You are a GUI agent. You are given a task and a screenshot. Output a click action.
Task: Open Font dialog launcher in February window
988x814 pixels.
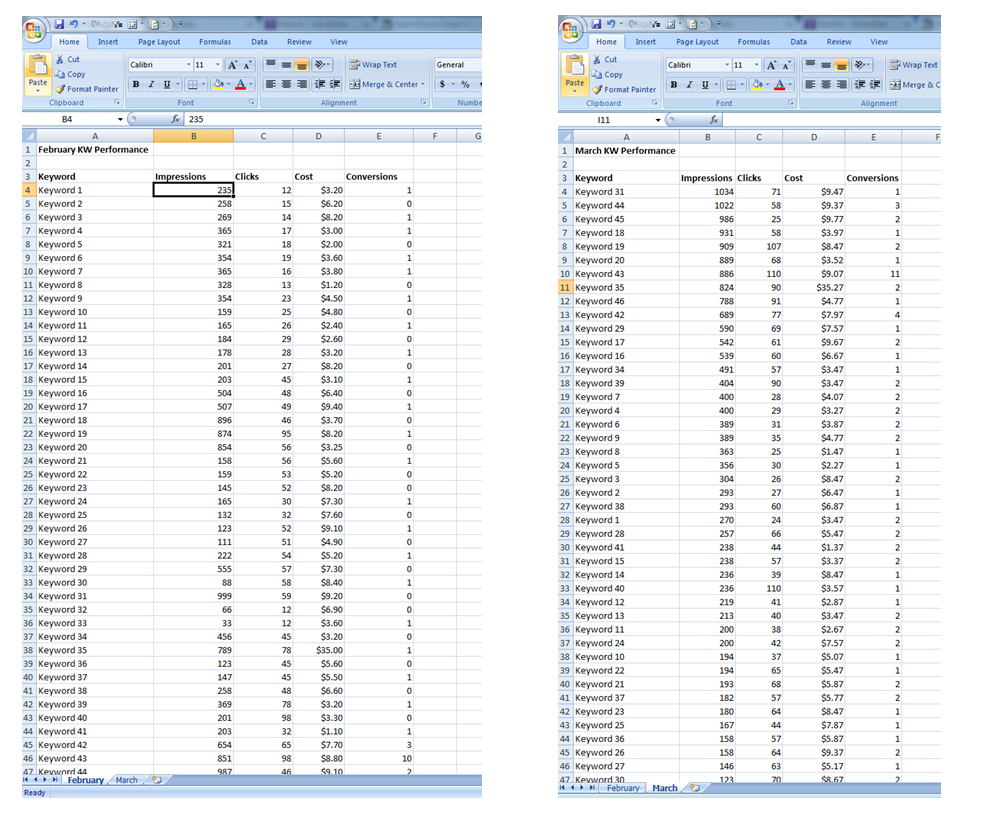coord(251,102)
